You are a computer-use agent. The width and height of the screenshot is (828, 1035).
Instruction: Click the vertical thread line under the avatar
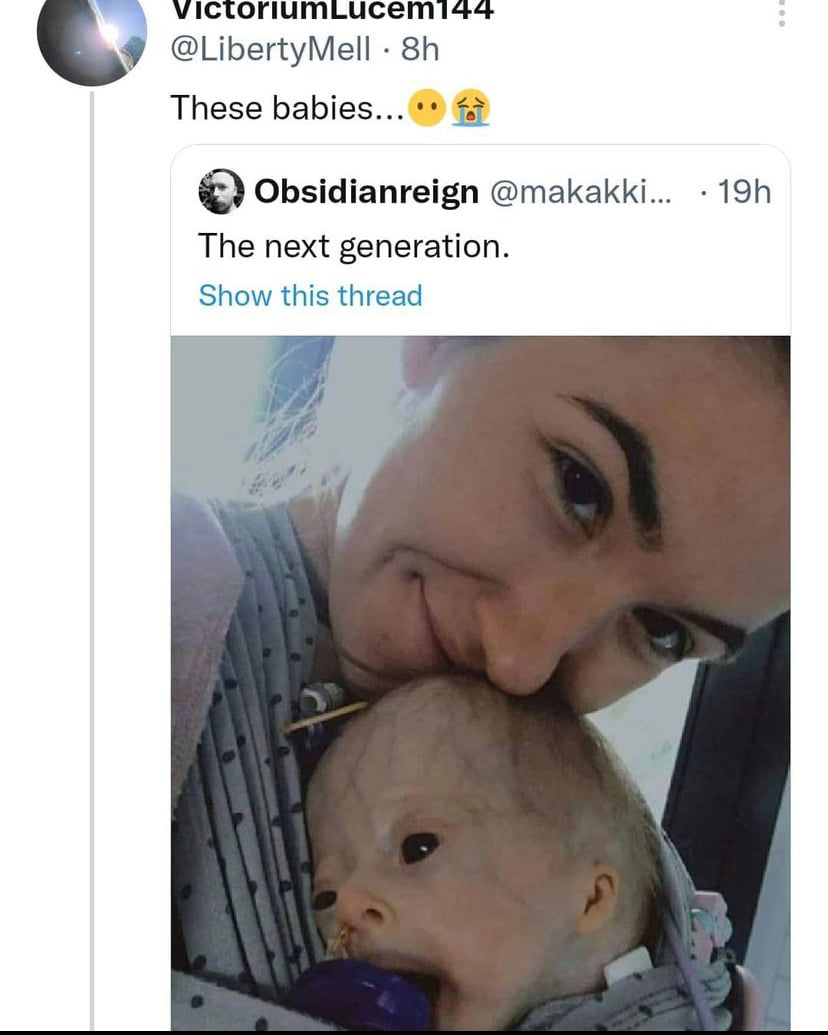click(x=92, y=500)
